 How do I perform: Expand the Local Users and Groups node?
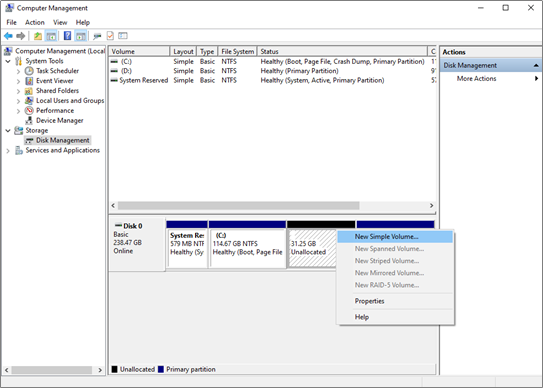(x=18, y=101)
